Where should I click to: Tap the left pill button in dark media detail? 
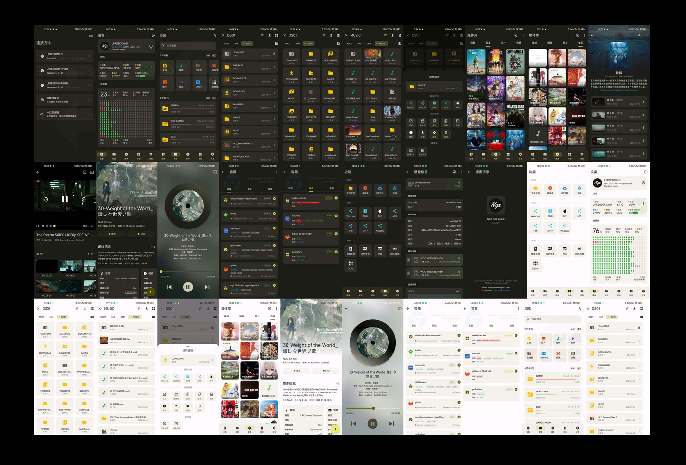113,234
